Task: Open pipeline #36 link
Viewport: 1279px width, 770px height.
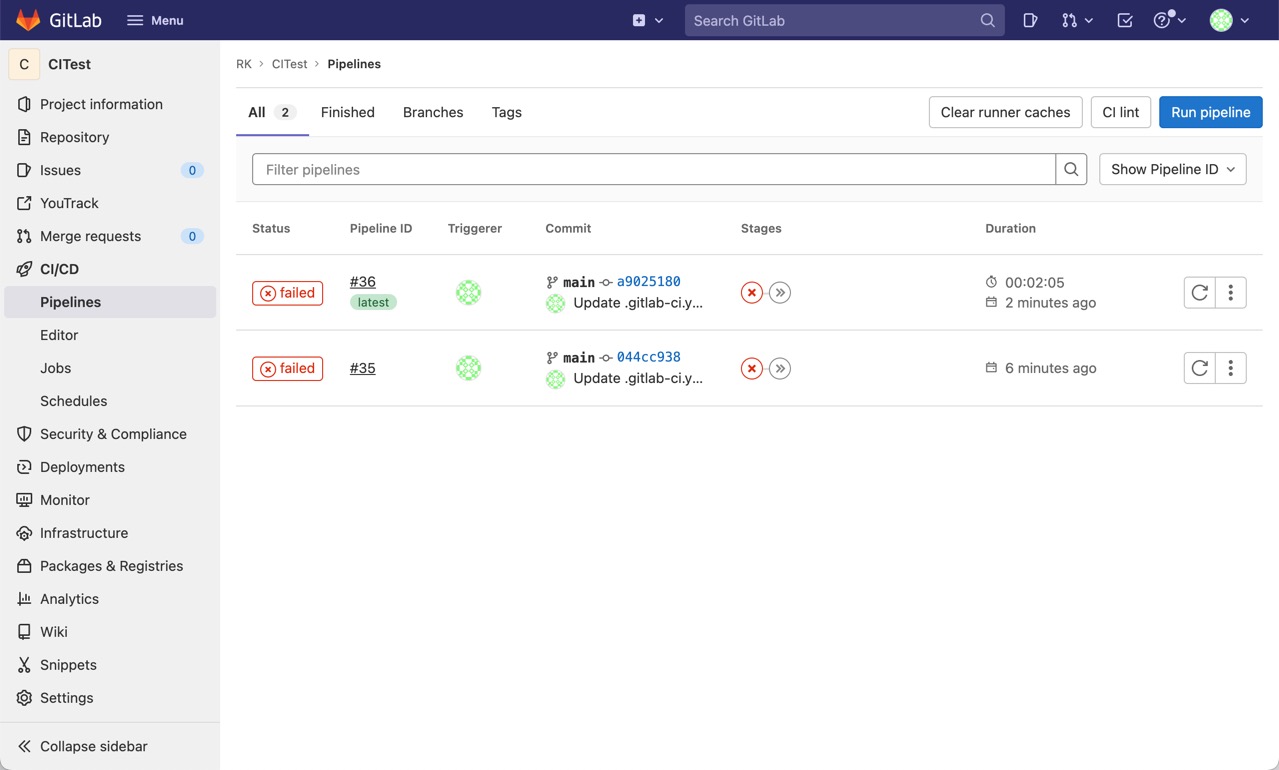Action: coord(363,282)
